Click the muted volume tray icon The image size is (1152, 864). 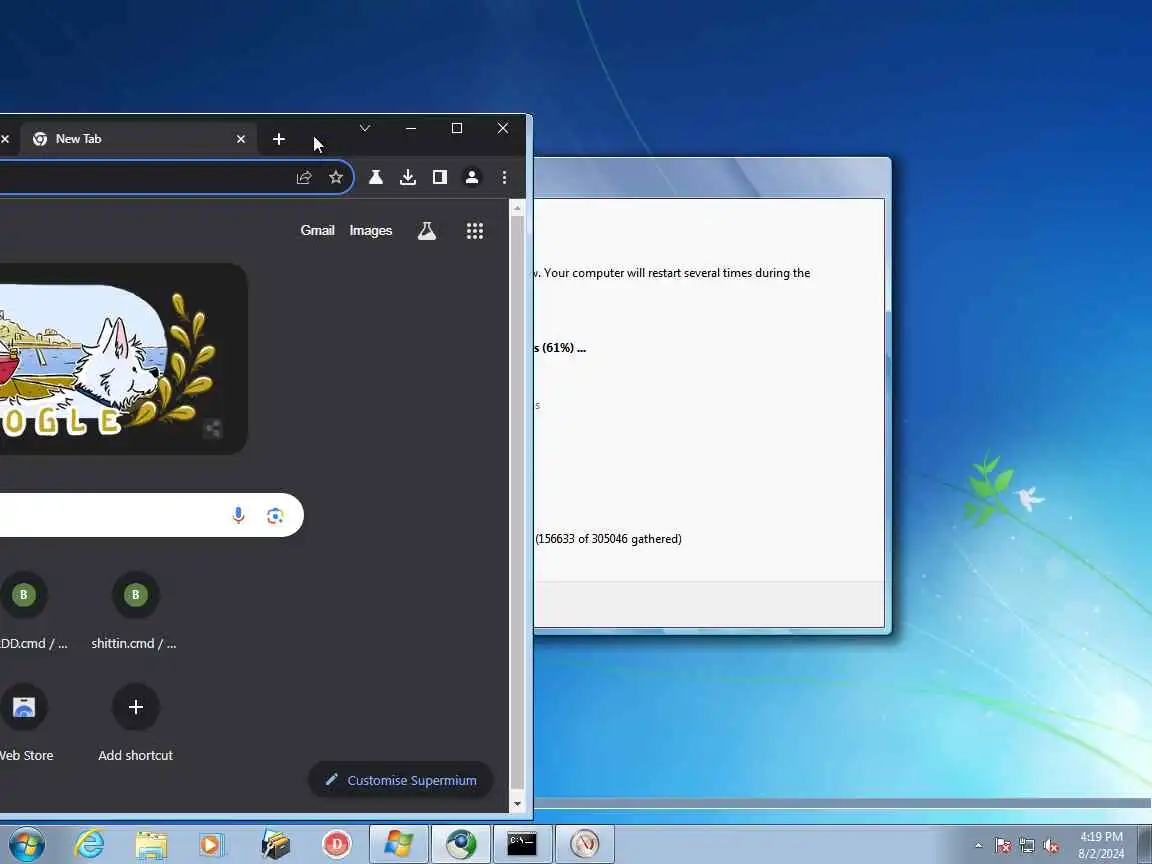pos(1051,846)
